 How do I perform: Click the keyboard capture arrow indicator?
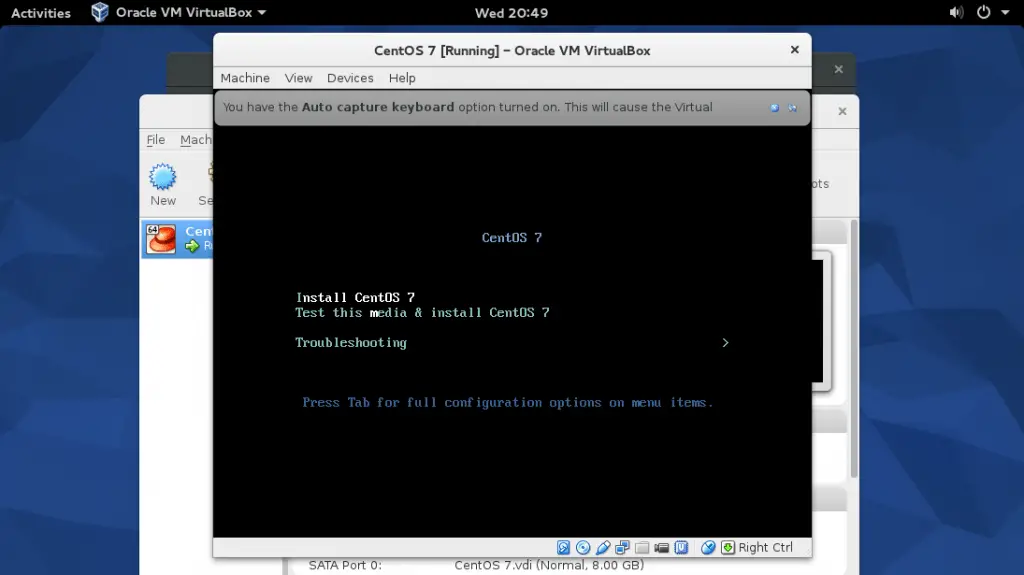pyautogui.click(x=728, y=548)
